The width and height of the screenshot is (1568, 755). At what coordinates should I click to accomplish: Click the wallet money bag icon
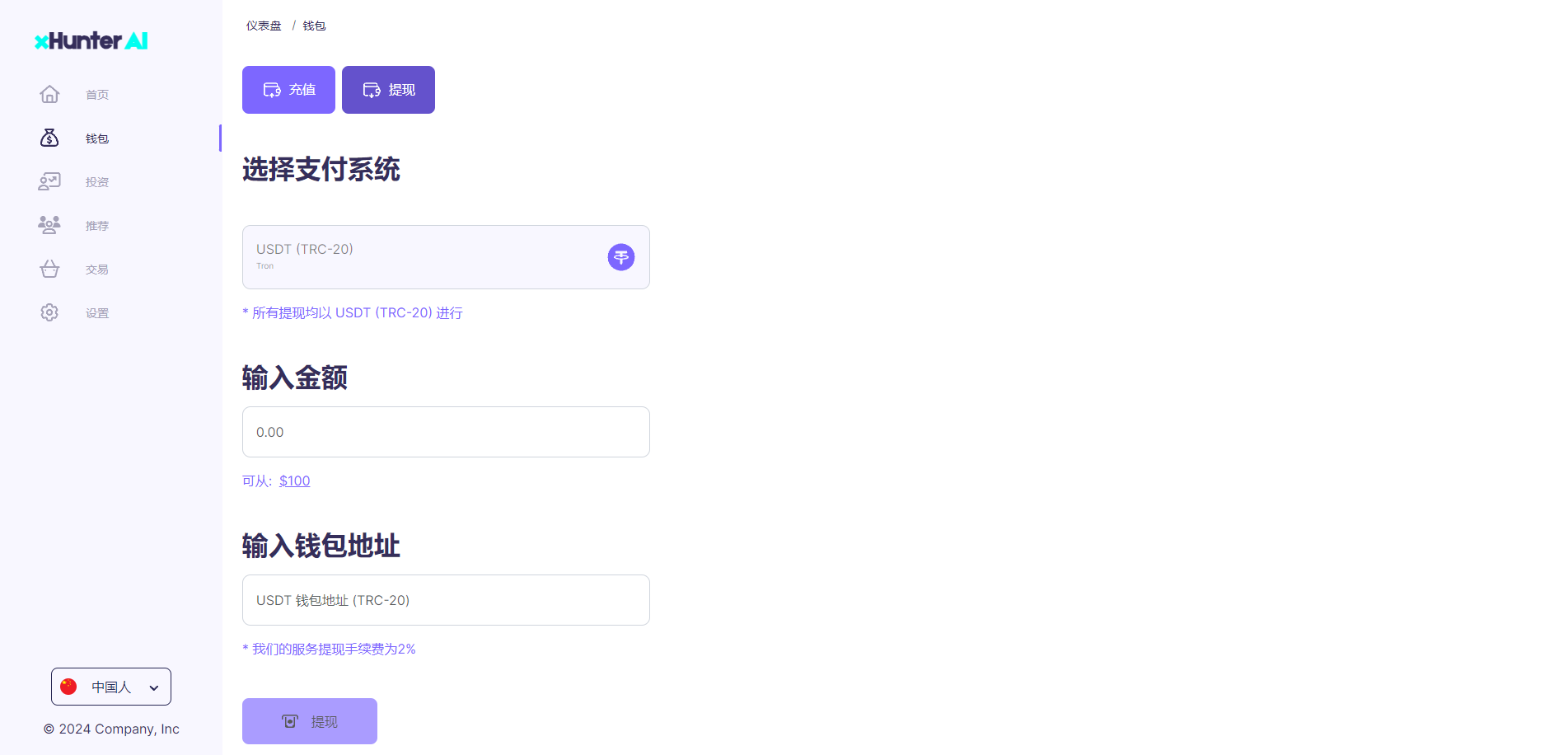click(49, 138)
